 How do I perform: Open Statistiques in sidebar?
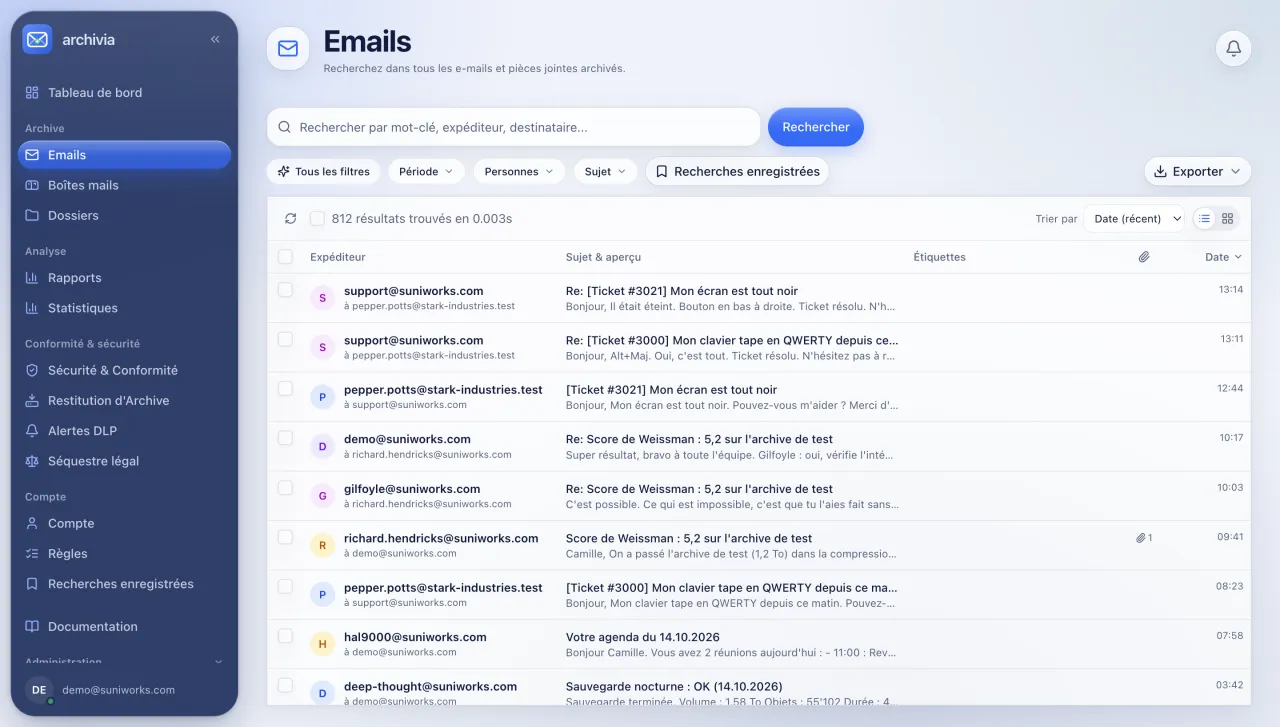(124, 308)
